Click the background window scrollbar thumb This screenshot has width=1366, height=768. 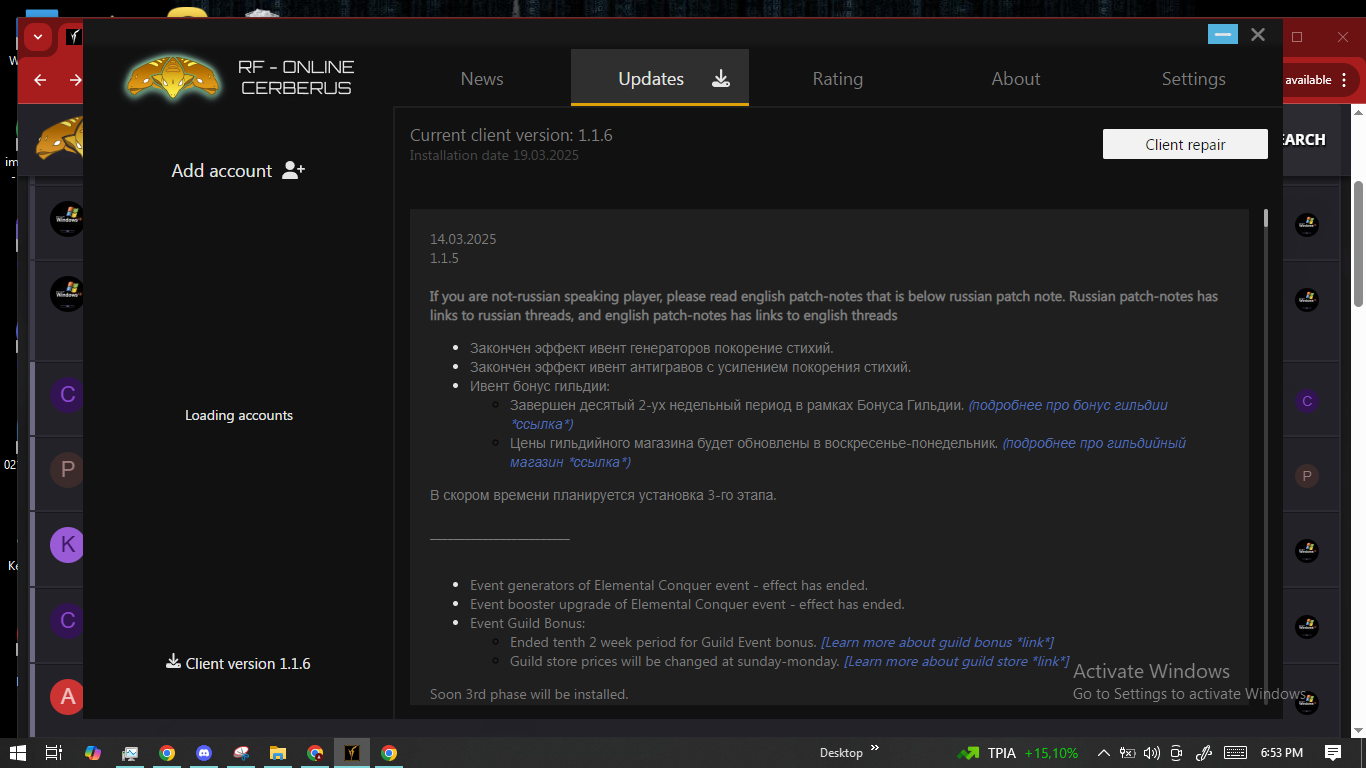[x=1358, y=243]
